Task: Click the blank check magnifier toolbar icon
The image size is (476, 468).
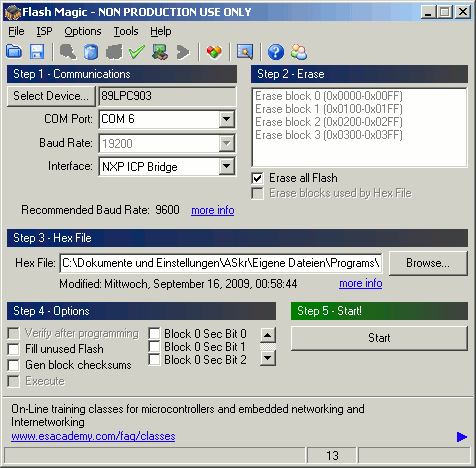Action: [x=68, y=52]
